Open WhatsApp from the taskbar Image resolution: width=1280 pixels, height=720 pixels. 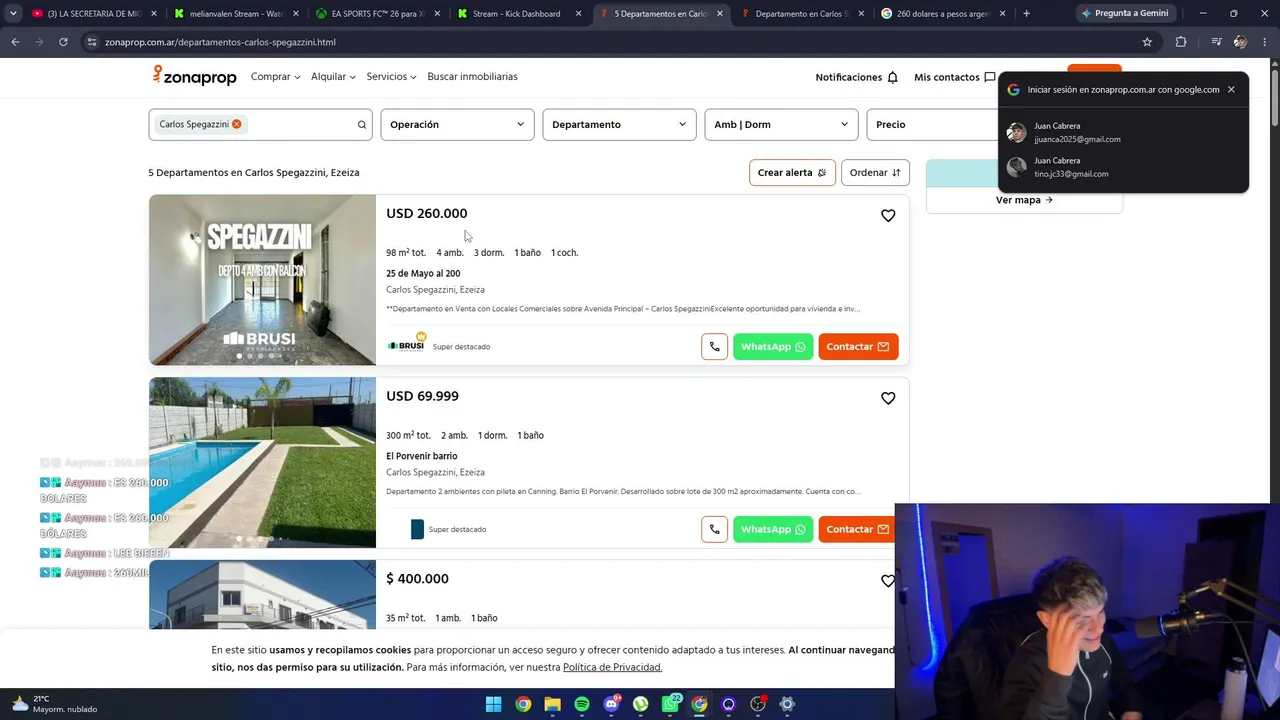point(670,704)
